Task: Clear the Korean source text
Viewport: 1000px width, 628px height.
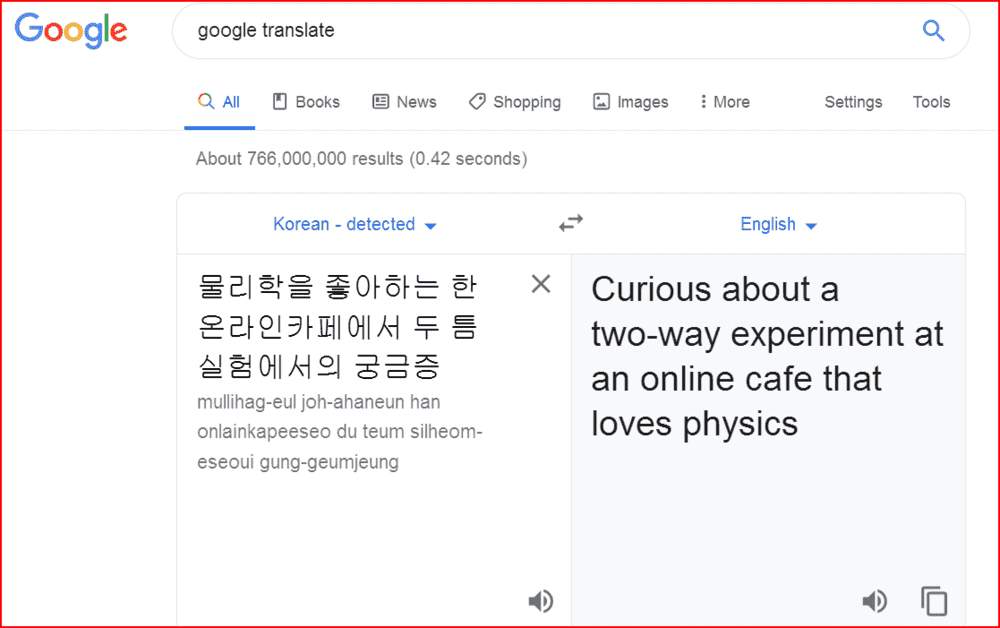Action: 541,284
